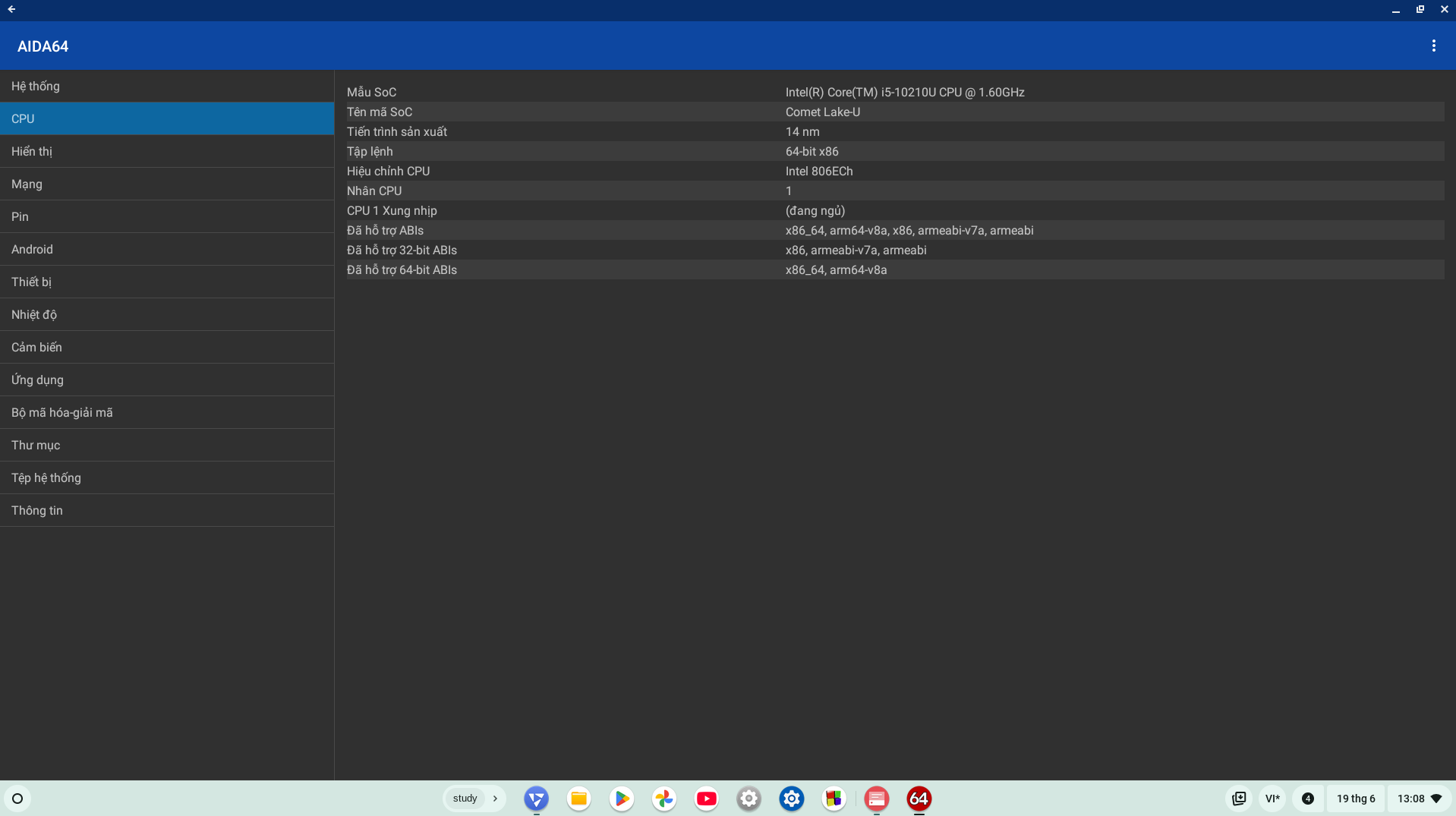
Task: Open Bộ mã hóa-giải mã section
Action: (x=167, y=413)
